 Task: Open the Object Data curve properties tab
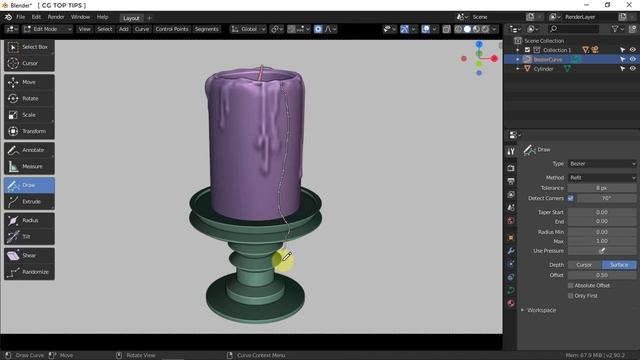pos(511,290)
